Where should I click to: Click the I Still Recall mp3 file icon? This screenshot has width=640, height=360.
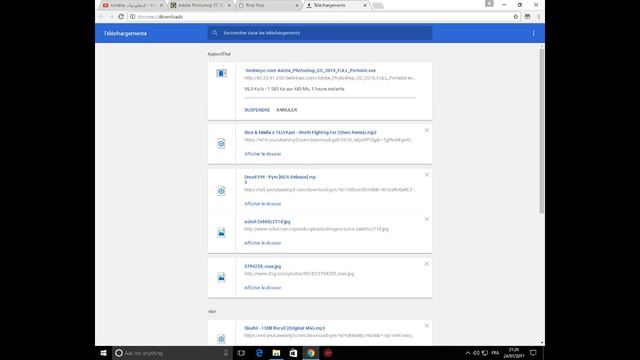(x=221, y=339)
